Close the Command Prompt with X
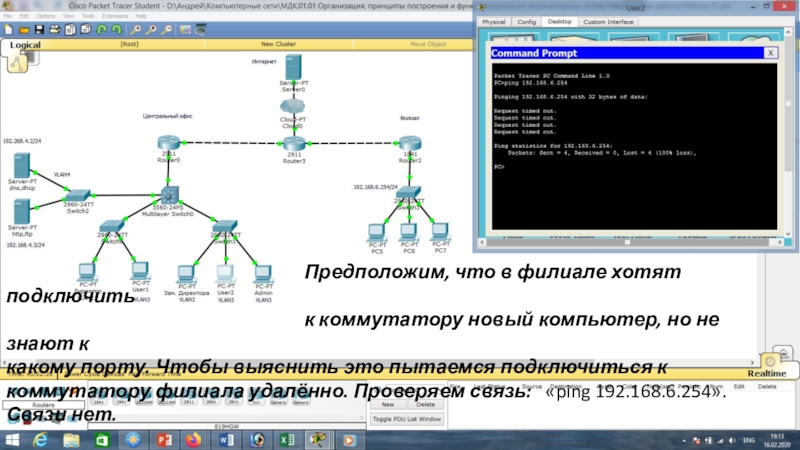The image size is (800, 450). [x=770, y=53]
